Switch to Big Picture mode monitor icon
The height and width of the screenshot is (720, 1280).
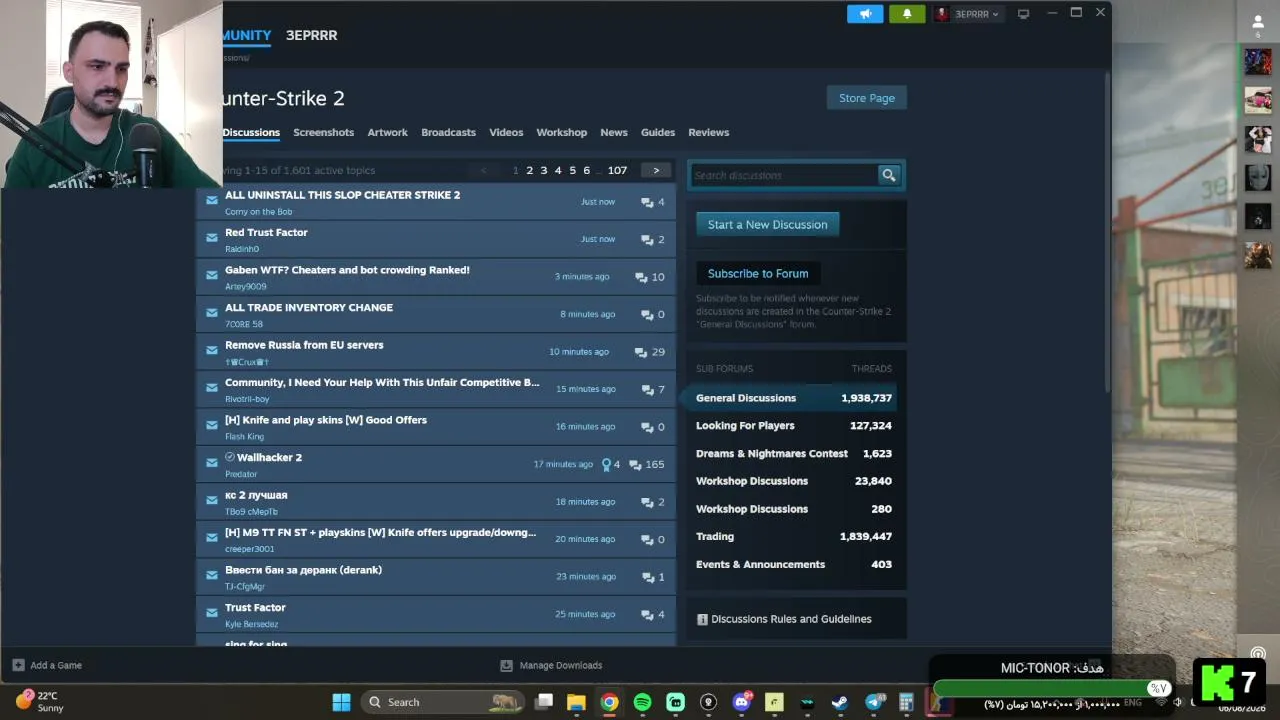click(1023, 14)
